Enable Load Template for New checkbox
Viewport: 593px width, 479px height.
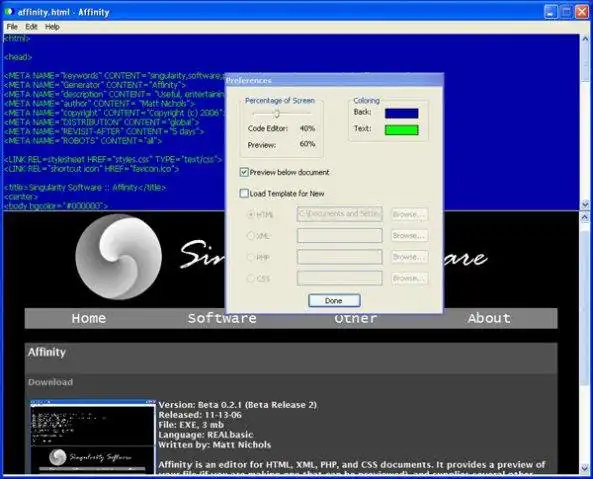(244, 194)
